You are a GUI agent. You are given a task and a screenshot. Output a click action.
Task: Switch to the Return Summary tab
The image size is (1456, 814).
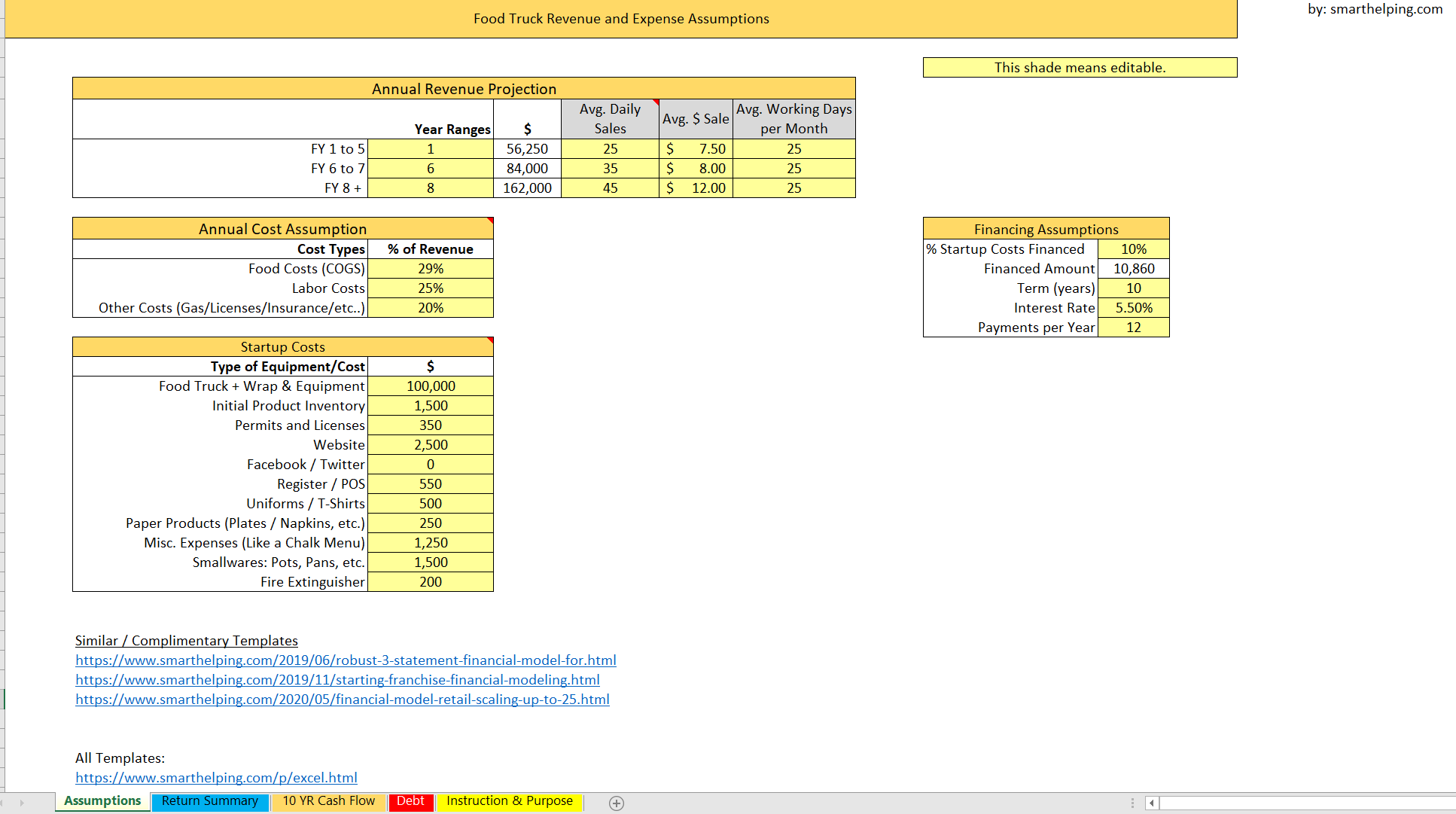(x=209, y=801)
